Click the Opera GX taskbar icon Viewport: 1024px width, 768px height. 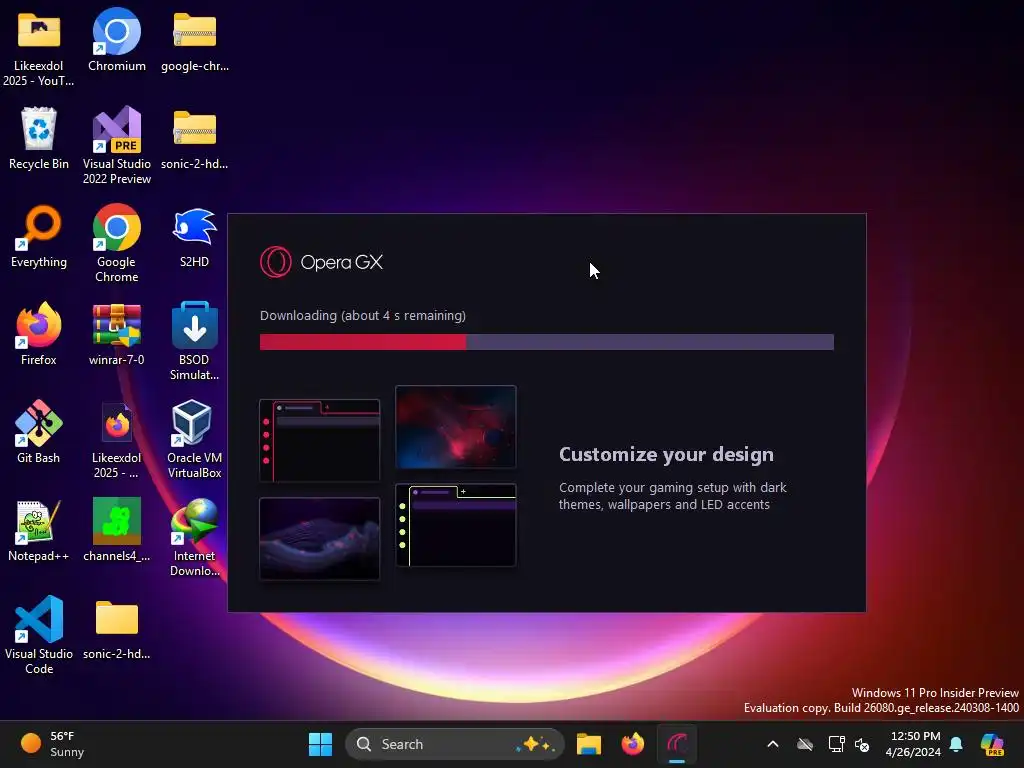[677, 744]
